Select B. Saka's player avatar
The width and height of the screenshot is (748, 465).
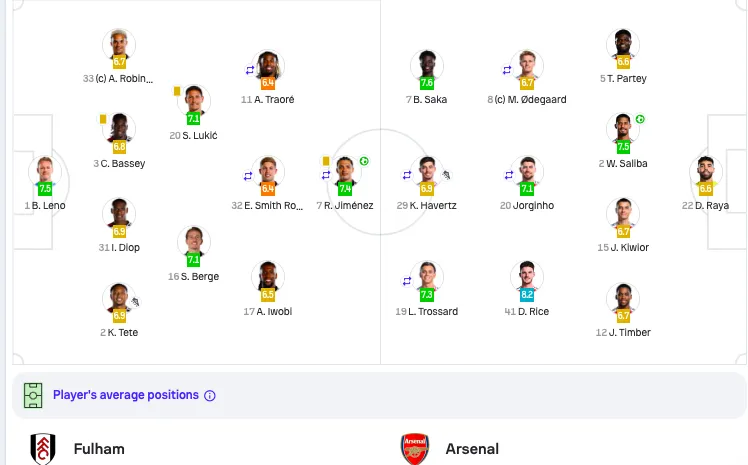click(x=427, y=64)
